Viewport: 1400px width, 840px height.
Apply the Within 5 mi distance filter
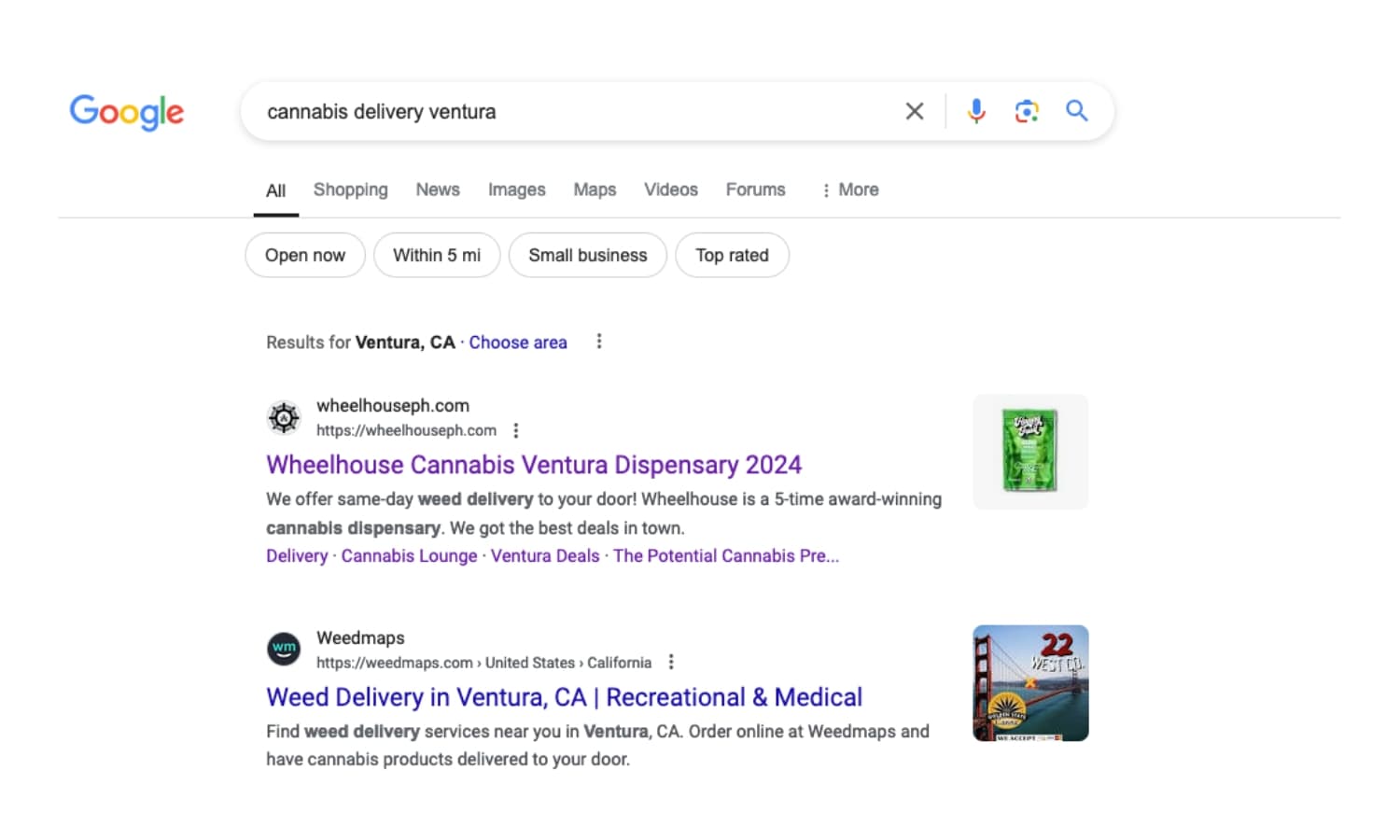[x=437, y=255]
